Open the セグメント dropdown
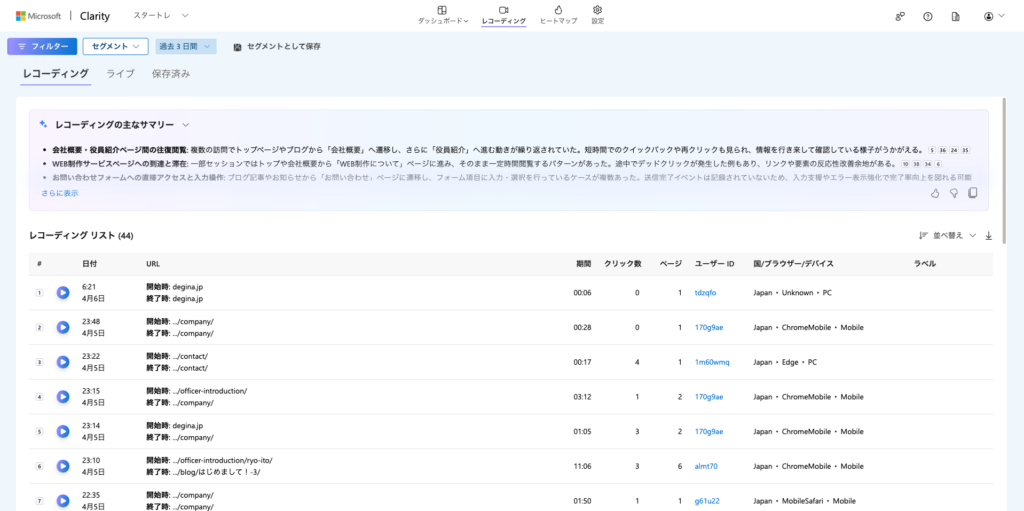 coord(115,46)
